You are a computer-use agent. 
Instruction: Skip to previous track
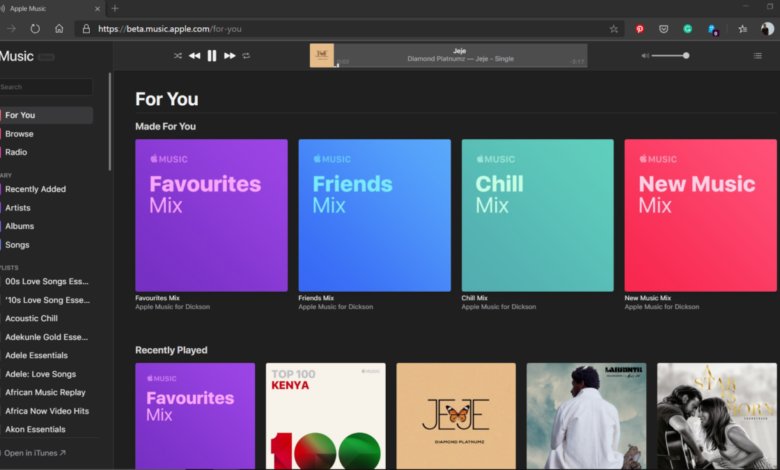pos(195,56)
